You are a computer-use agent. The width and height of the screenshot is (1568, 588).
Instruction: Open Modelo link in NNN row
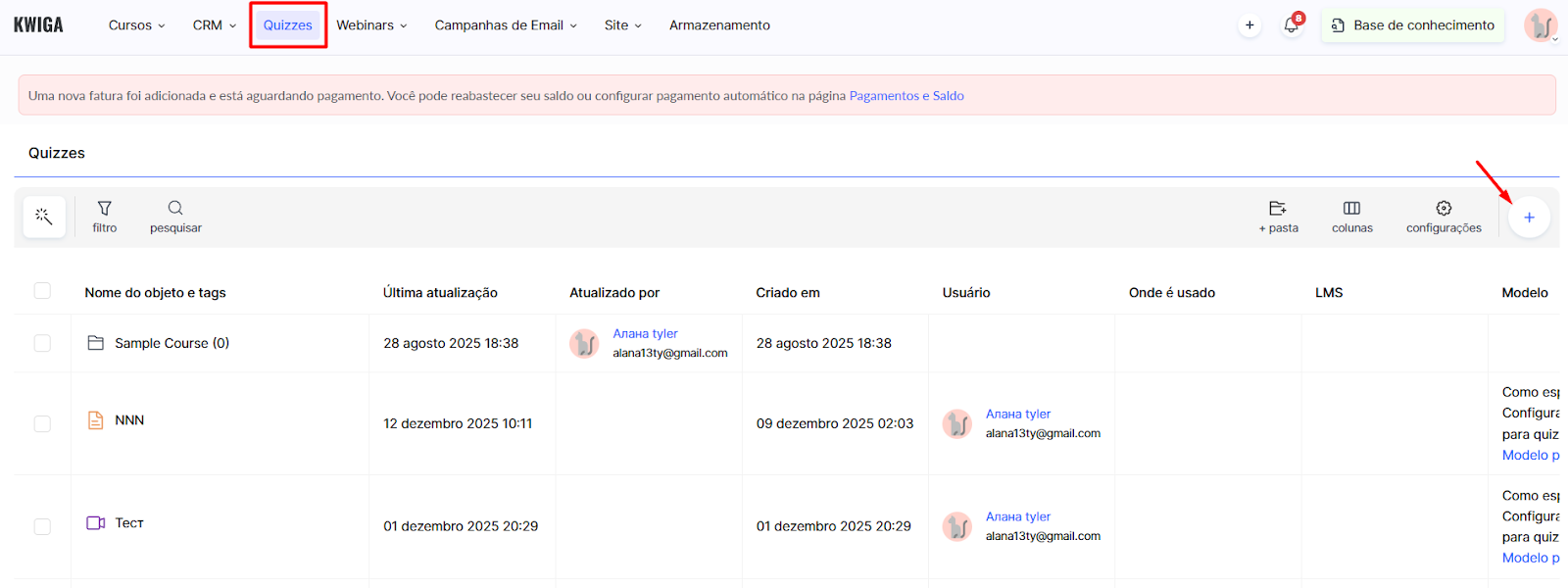click(x=1530, y=455)
